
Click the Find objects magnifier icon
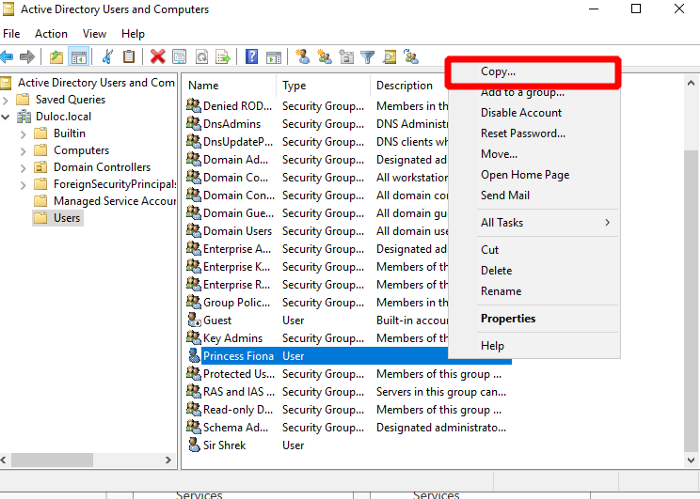[x=389, y=57]
